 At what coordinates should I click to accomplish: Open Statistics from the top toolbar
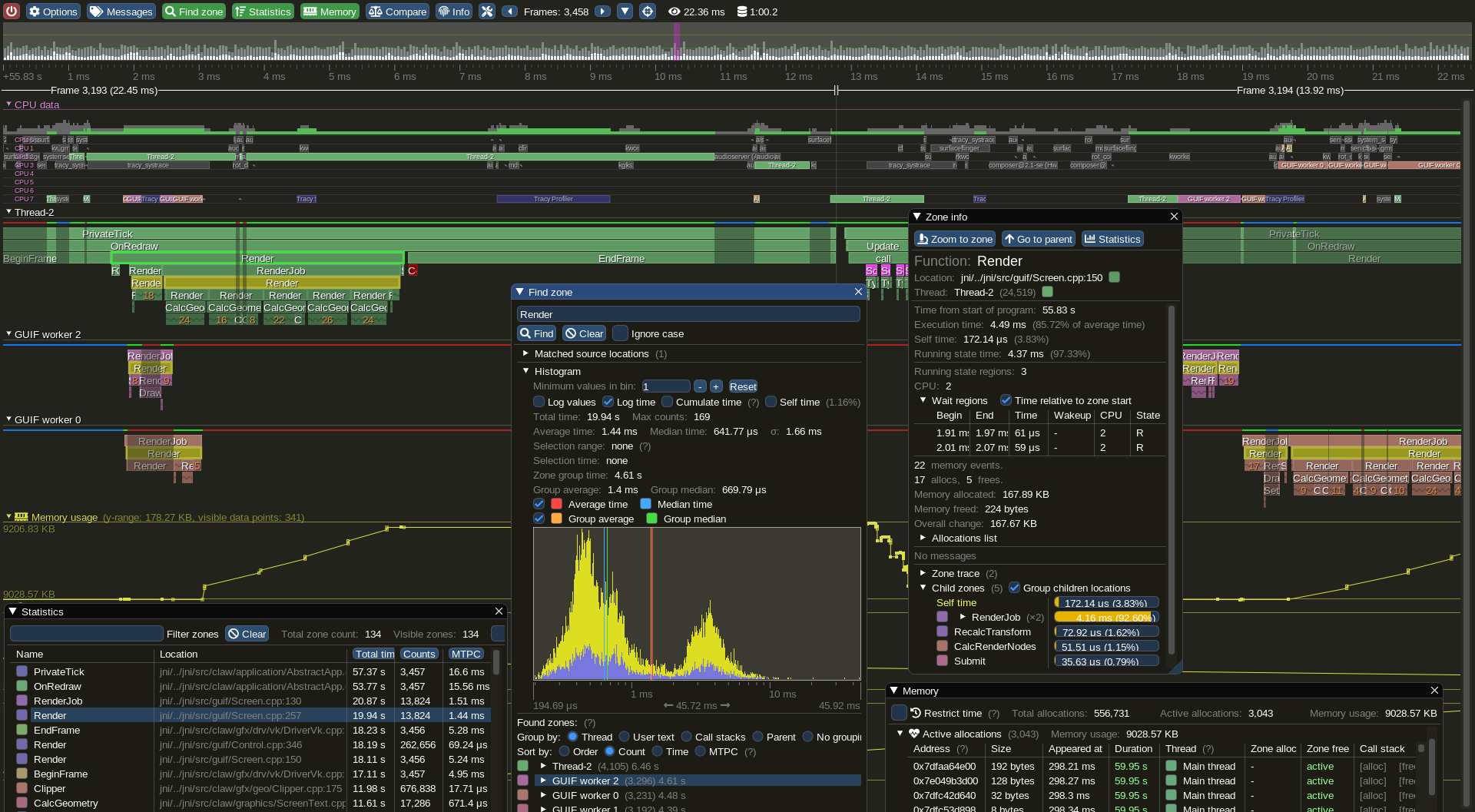[x=262, y=11]
